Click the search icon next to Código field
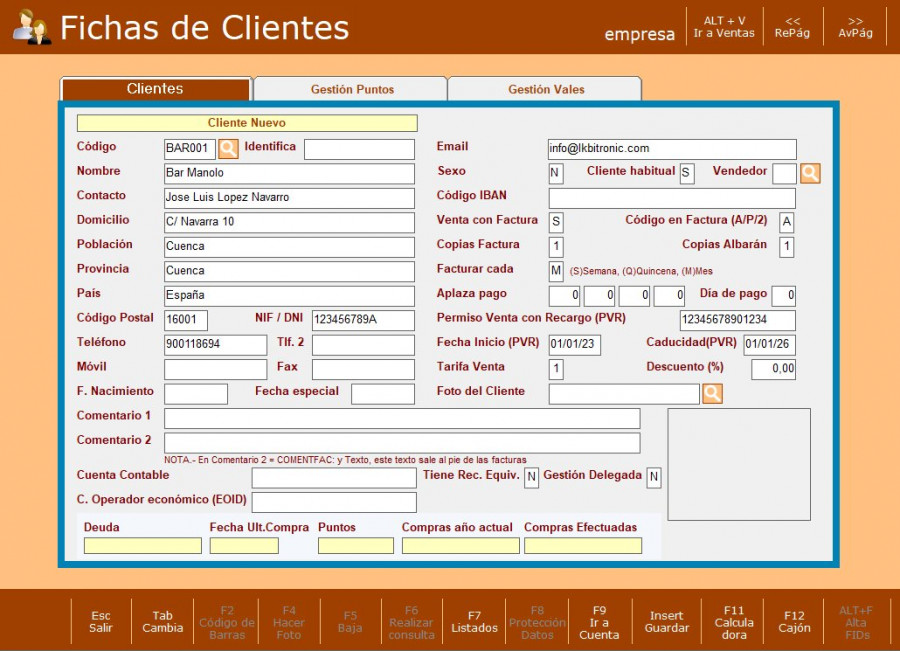900x651 pixels. click(x=228, y=149)
